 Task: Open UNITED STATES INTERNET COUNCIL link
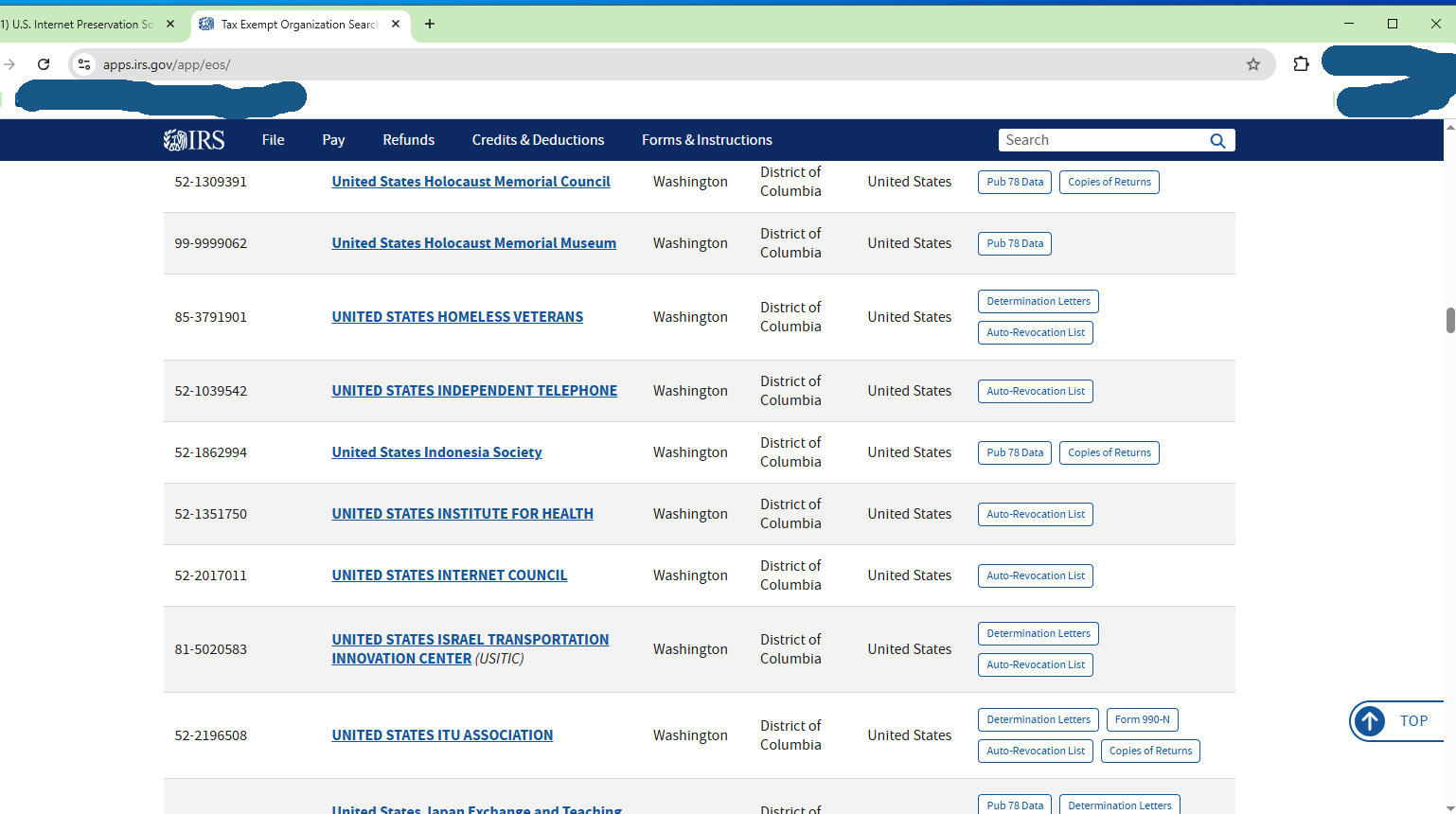(450, 575)
